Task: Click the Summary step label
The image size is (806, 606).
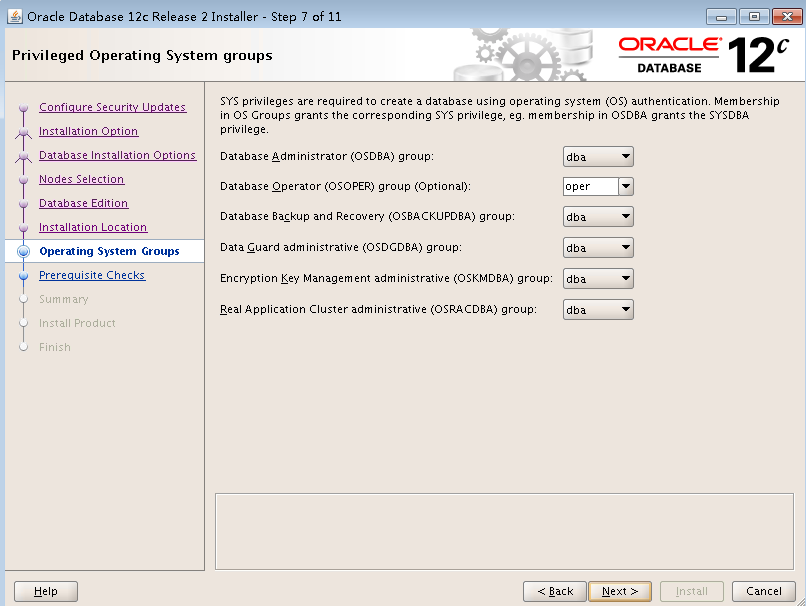Action: coord(64,299)
